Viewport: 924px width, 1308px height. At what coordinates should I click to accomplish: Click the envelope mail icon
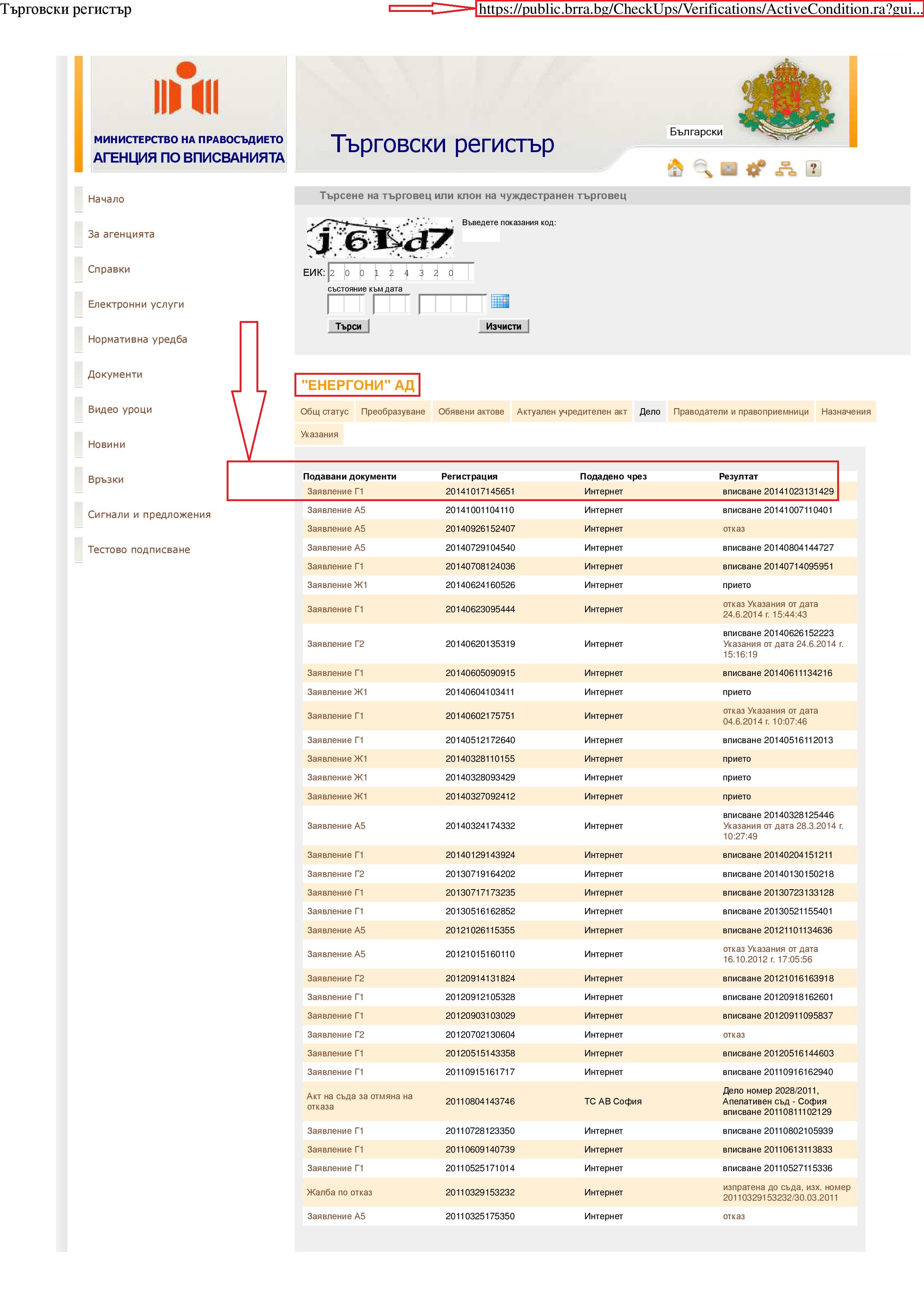pyautogui.click(x=729, y=169)
